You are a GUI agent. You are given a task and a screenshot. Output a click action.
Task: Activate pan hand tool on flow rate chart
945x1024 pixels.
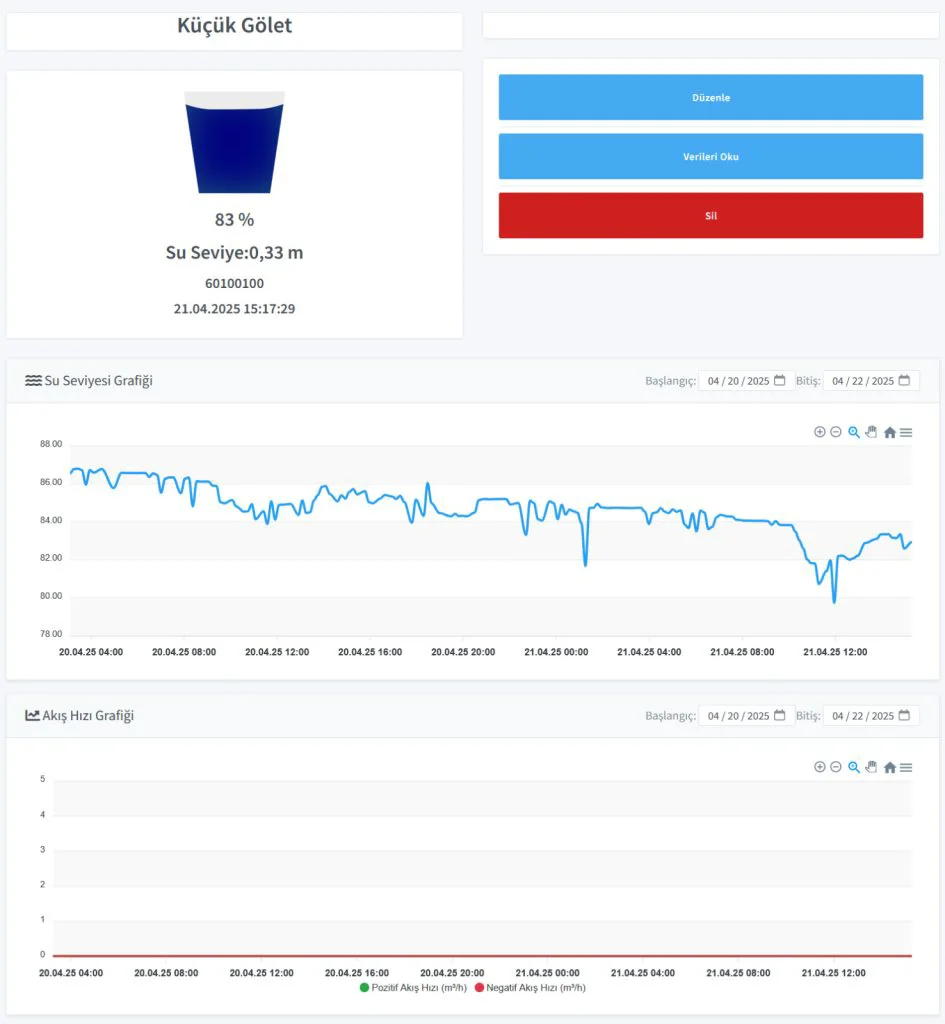[x=871, y=767]
